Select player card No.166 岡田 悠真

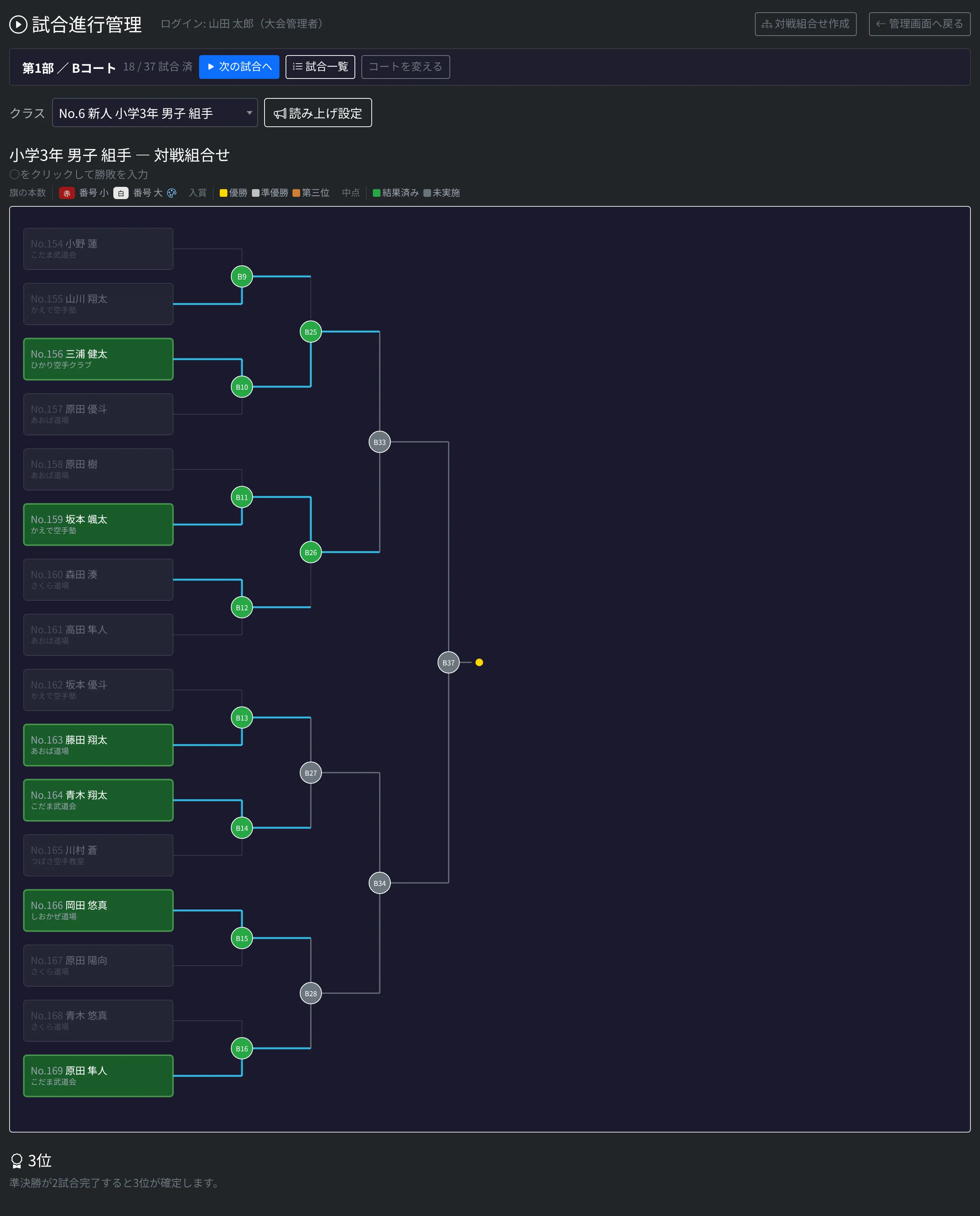(x=98, y=910)
